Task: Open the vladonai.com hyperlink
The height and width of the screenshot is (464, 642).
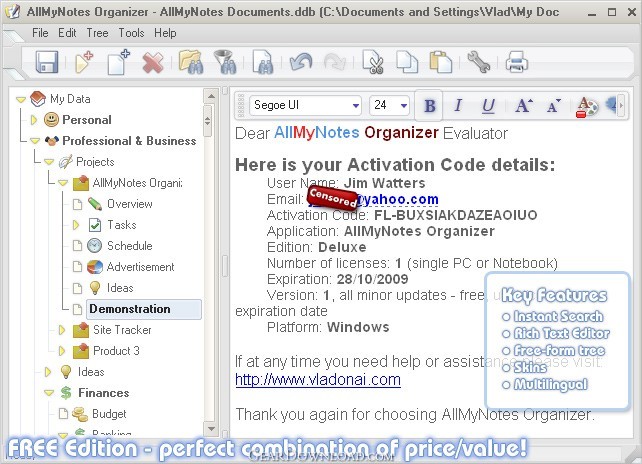Action: click(318, 380)
